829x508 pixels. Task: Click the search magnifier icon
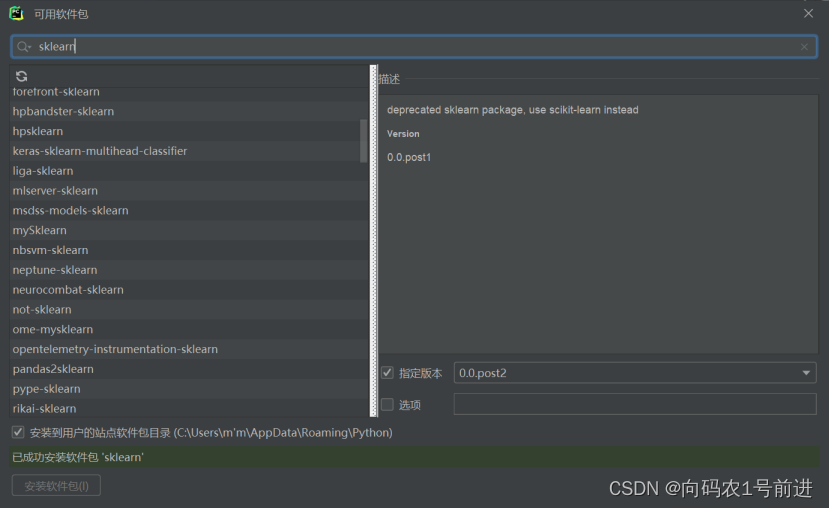(x=23, y=47)
